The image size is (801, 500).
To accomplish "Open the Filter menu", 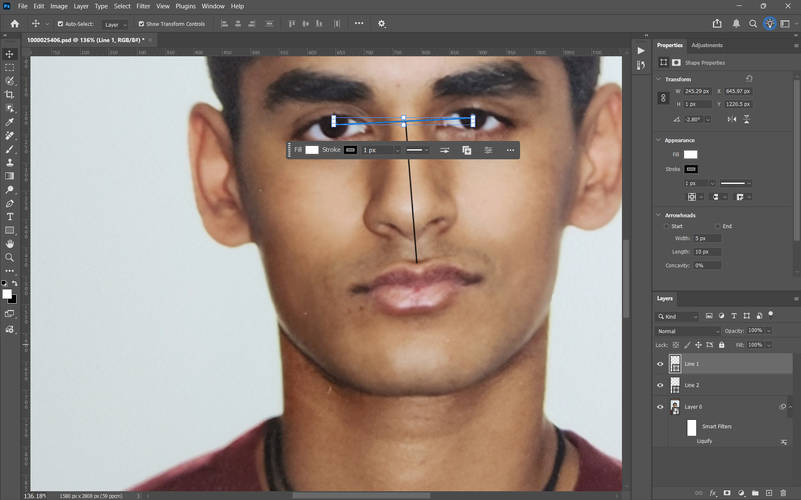I will click(x=143, y=6).
